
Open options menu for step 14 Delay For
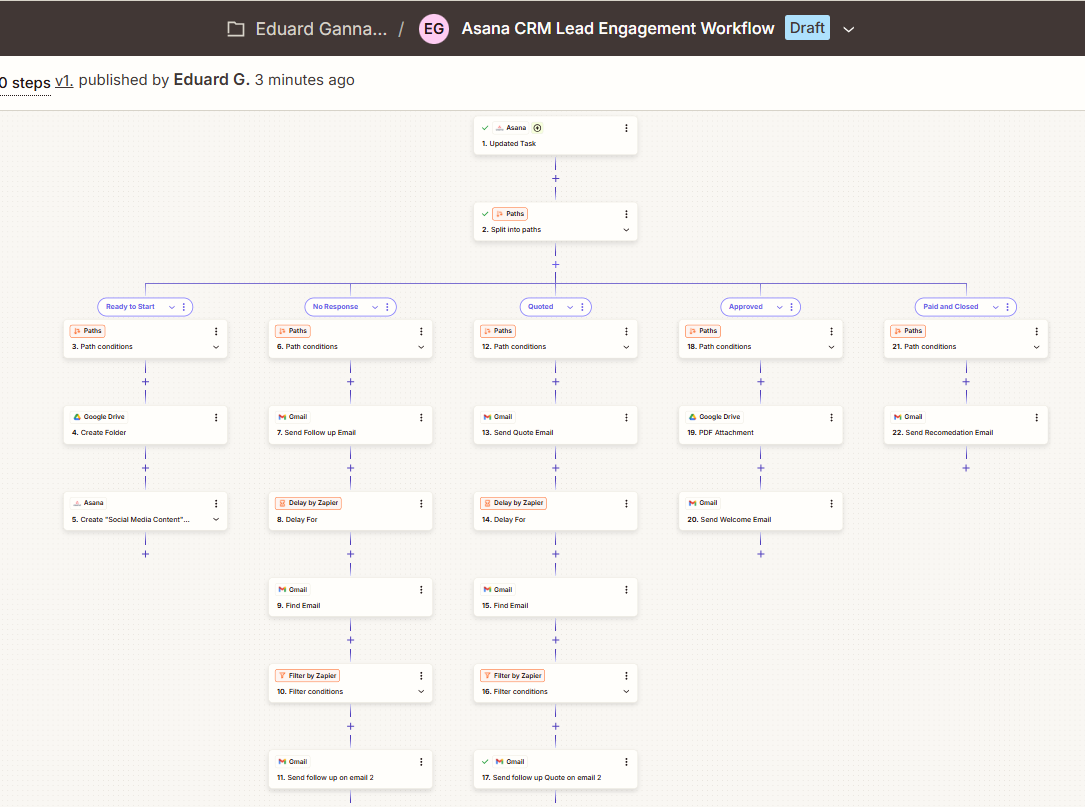[x=626, y=504]
